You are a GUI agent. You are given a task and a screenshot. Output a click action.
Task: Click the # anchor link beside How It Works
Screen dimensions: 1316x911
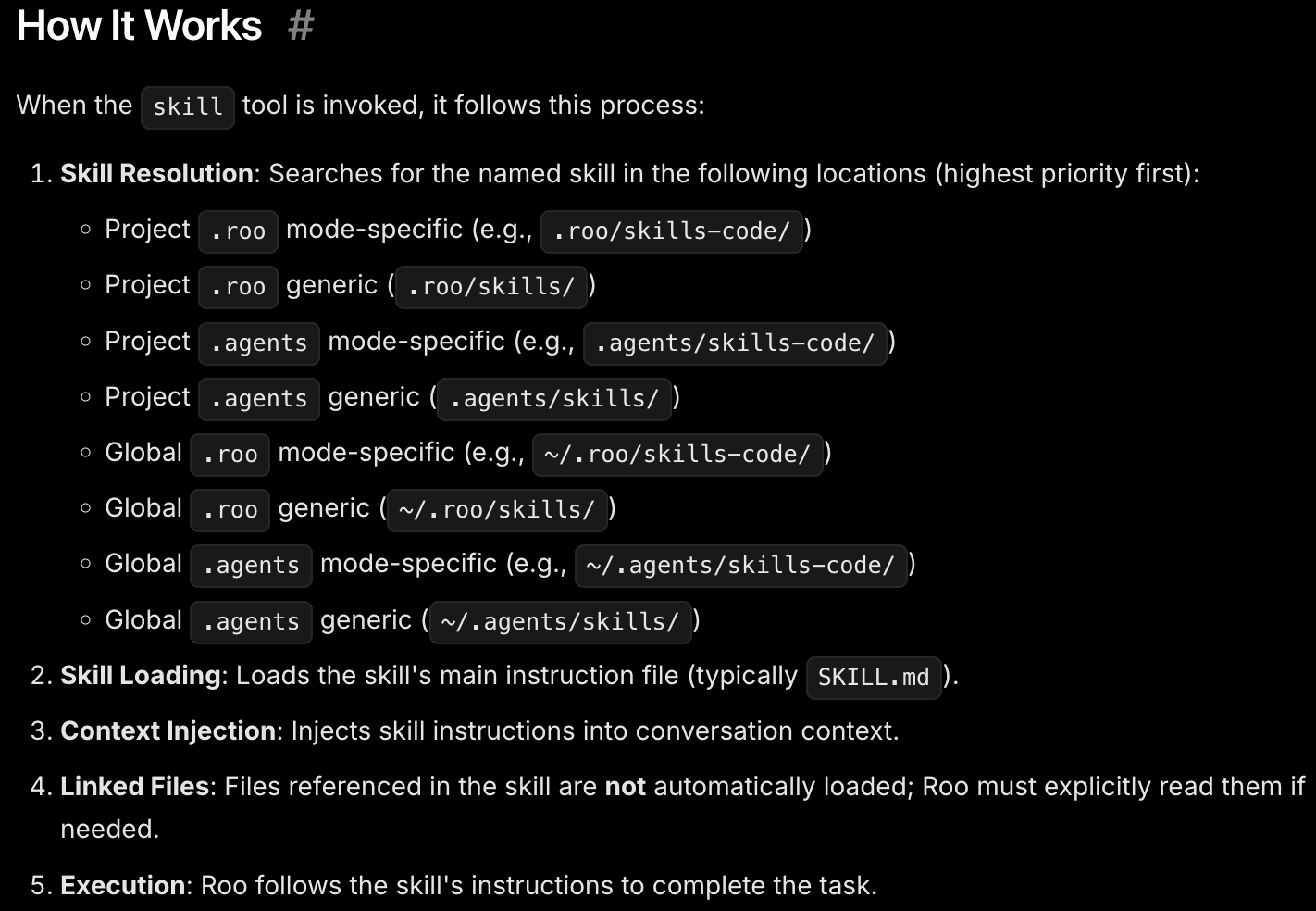(301, 26)
